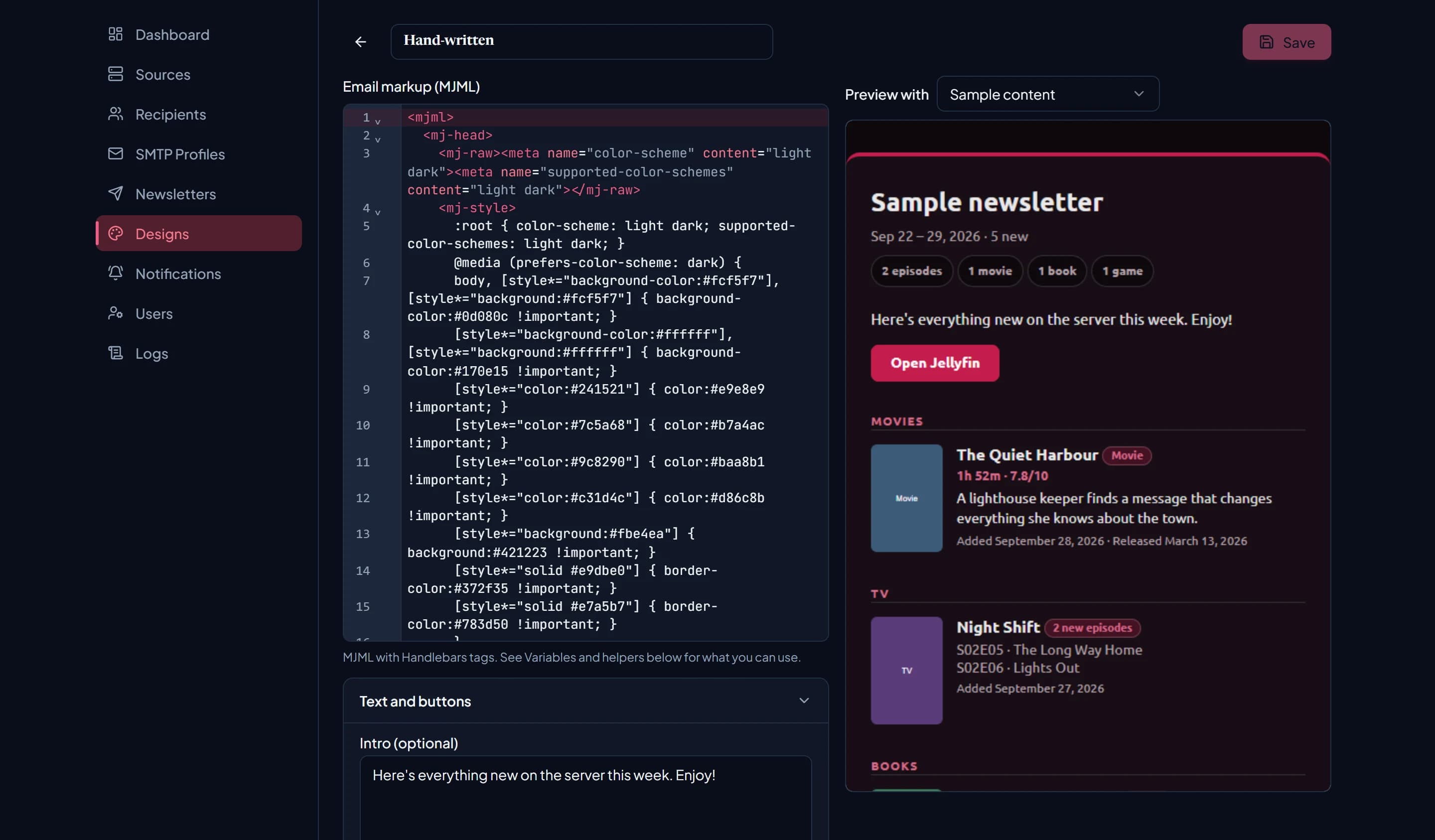Click the Recipients people icon
1435x840 pixels.
(x=116, y=114)
